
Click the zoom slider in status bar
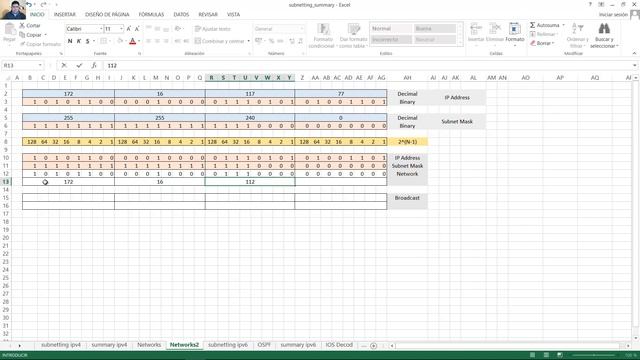click(x=594, y=356)
